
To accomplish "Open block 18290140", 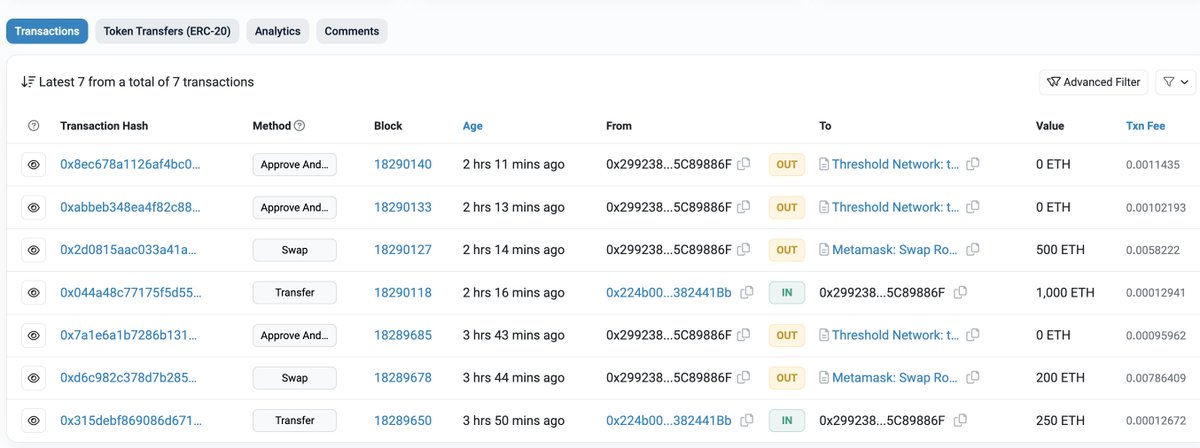I will coord(403,165).
